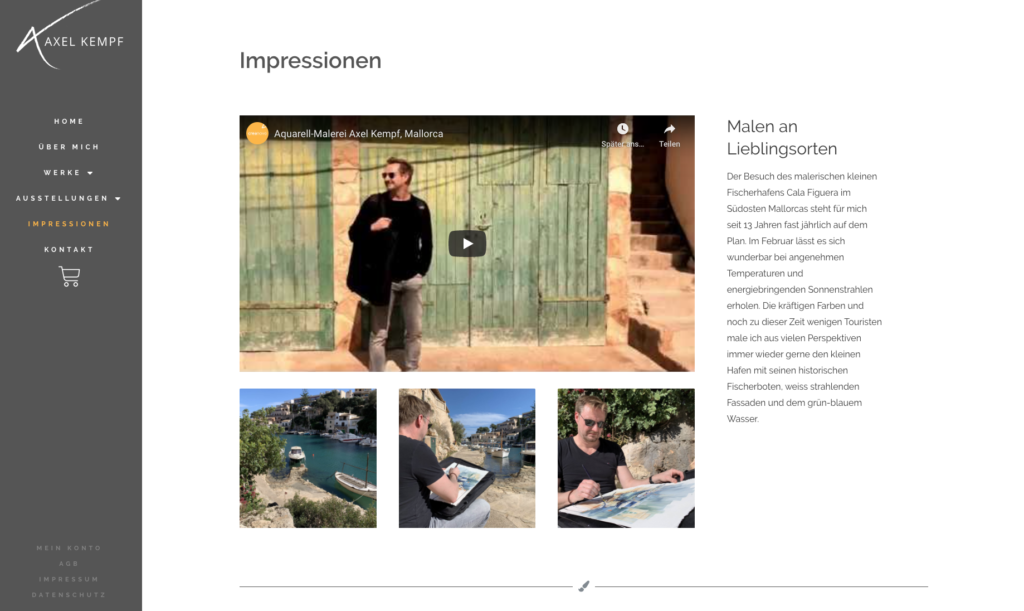Click the video title Aquarell-Malerei Axel Kempf

(x=359, y=134)
